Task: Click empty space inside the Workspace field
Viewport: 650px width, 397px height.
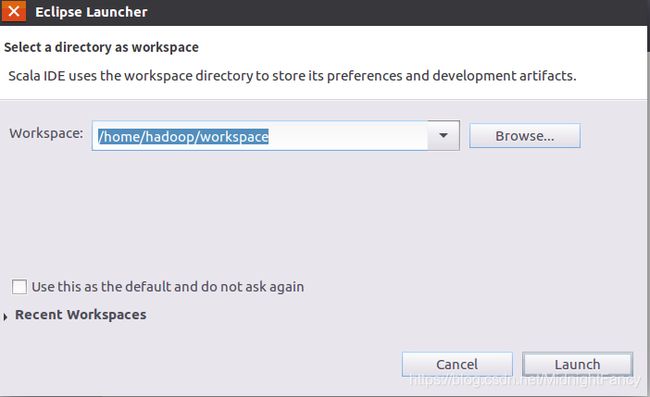Action: [348, 136]
